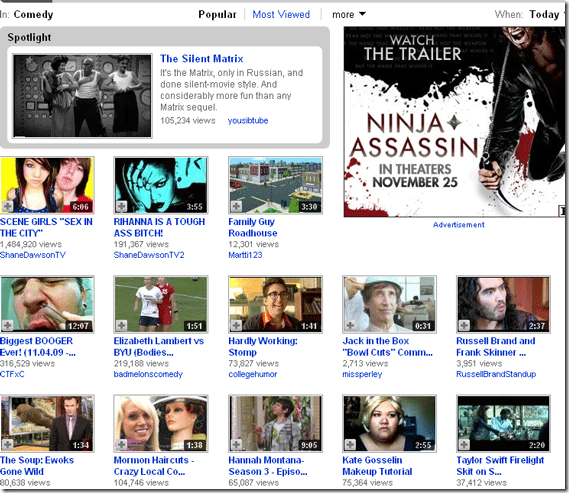The width and height of the screenshot is (569, 493).
Task: Open Hardly Working: Stomp title link
Action: point(263,346)
